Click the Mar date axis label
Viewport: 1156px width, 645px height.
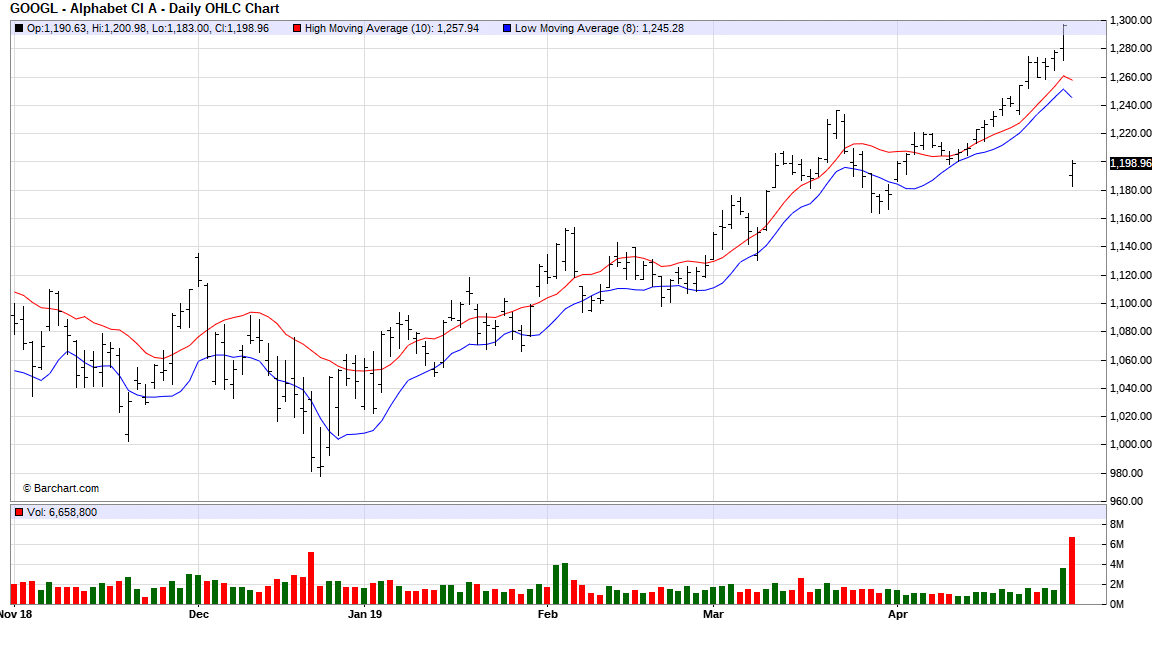pos(713,614)
